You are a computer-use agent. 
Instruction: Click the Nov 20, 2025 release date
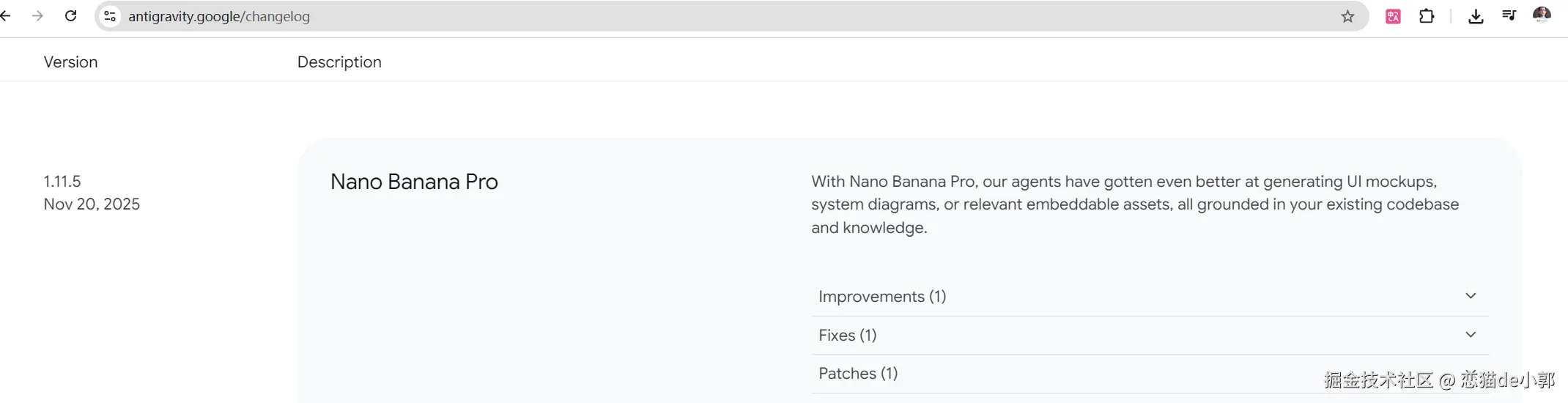click(x=92, y=204)
